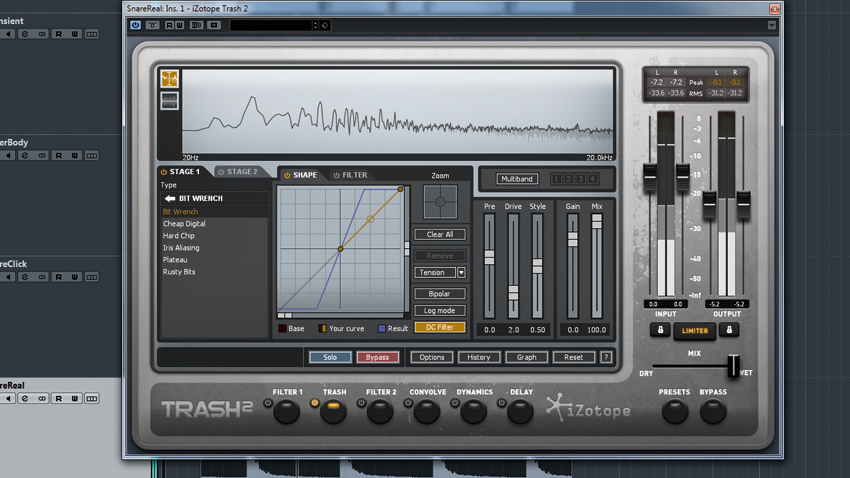Toggle the FILTER 2 module power button
The image size is (850, 478).
(361, 403)
